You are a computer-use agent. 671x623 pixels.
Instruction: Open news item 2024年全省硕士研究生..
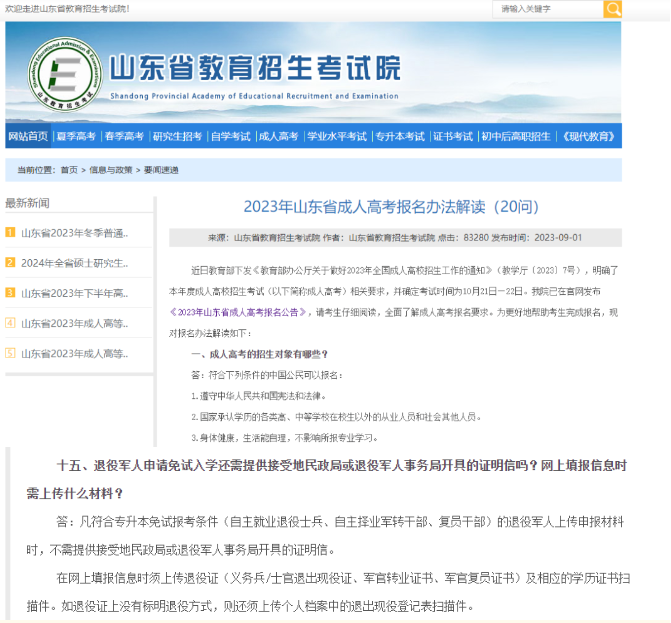74,263
